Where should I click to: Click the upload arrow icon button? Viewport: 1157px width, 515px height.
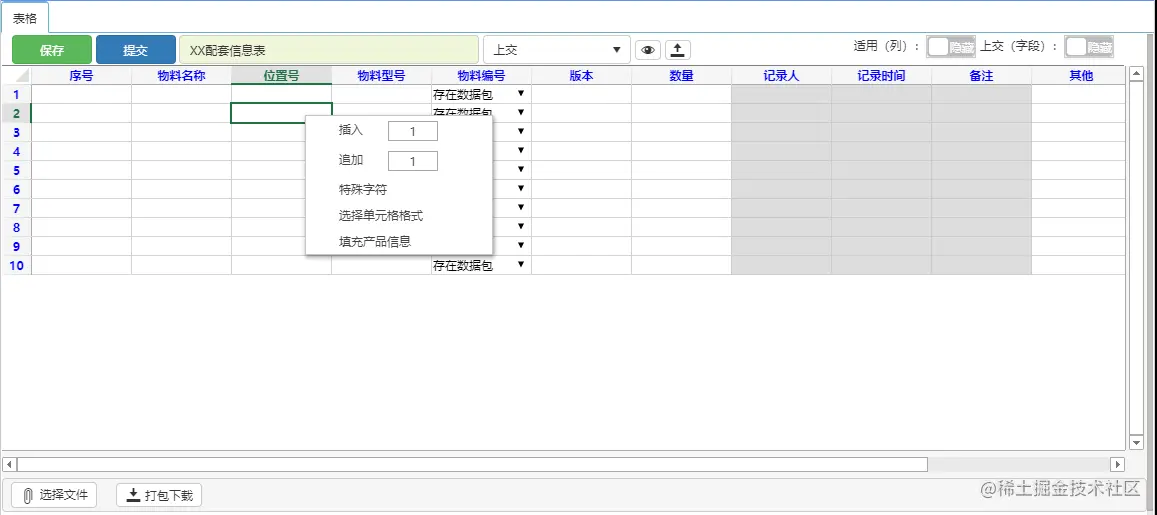pos(677,50)
